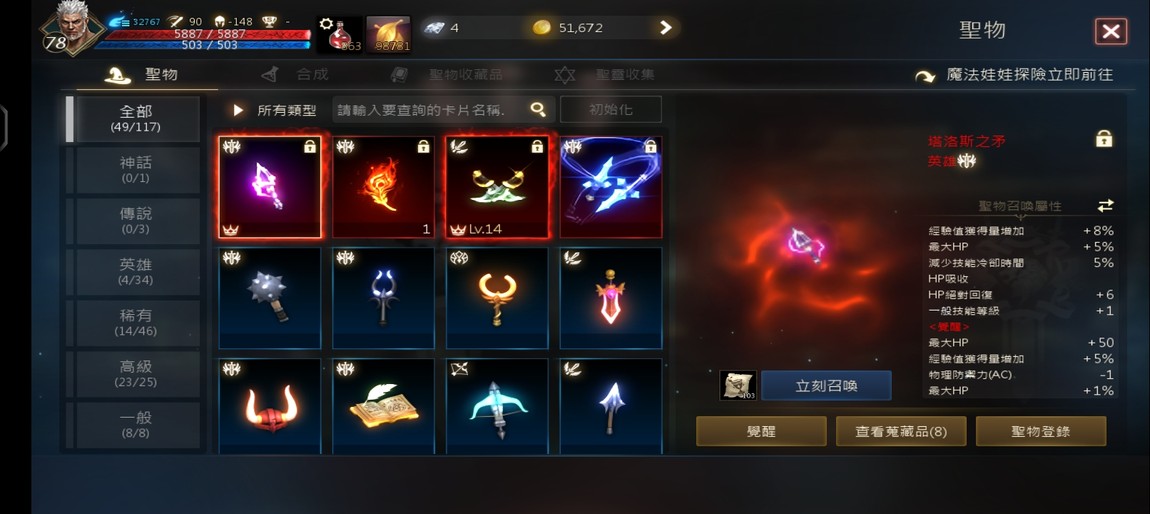Click the summon scroll item icon
Screen dimensions: 1150x514
tap(738, 385)
